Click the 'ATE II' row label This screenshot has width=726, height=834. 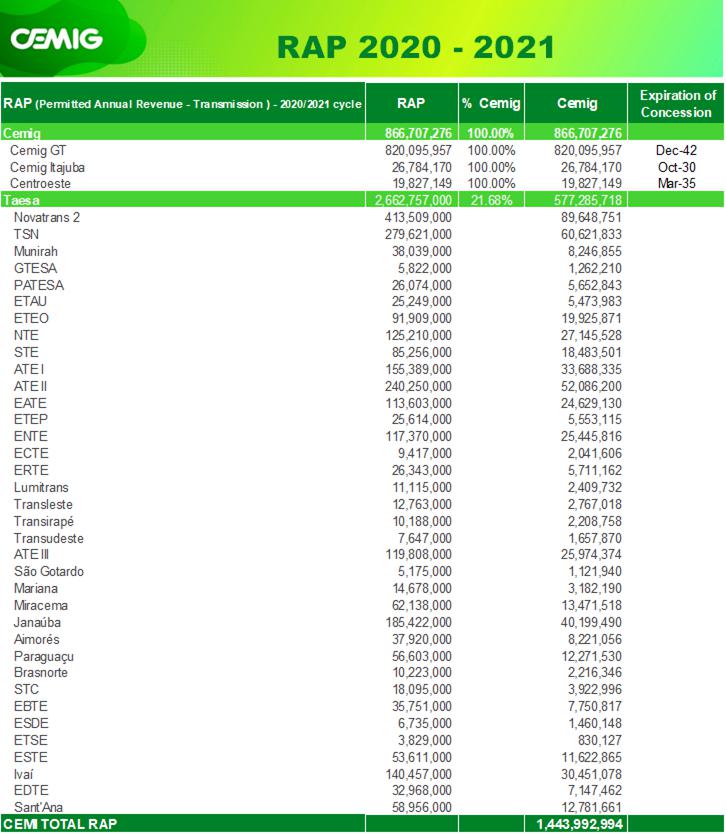(30, 387)
